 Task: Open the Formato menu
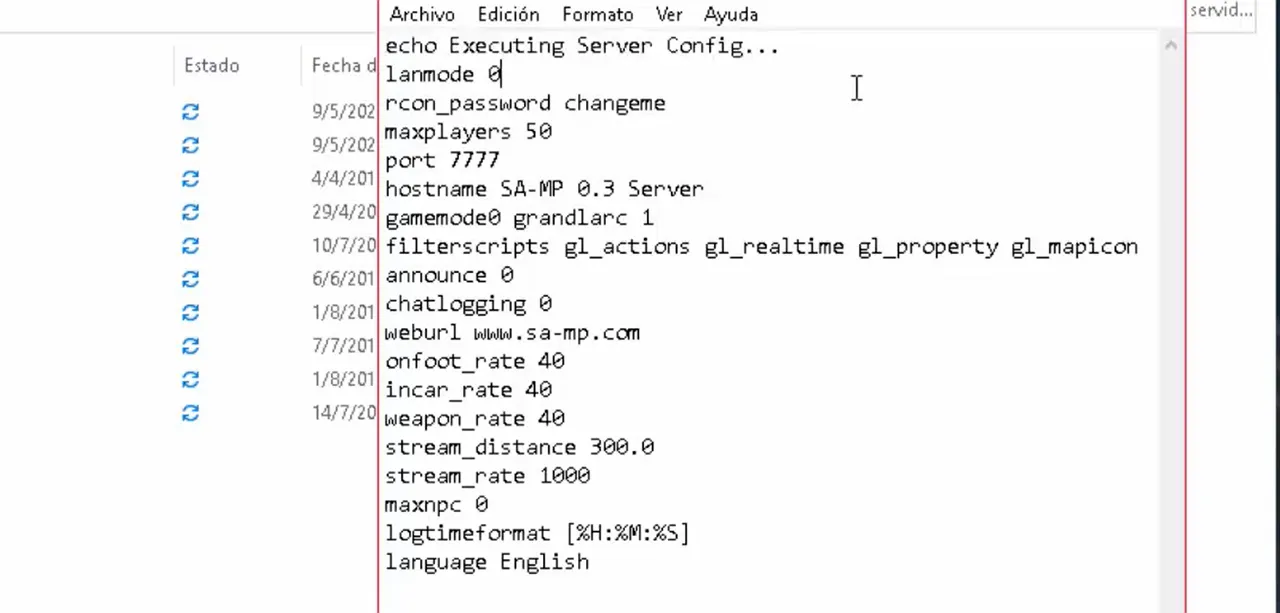pyautogui.click(x=597, y=14)
